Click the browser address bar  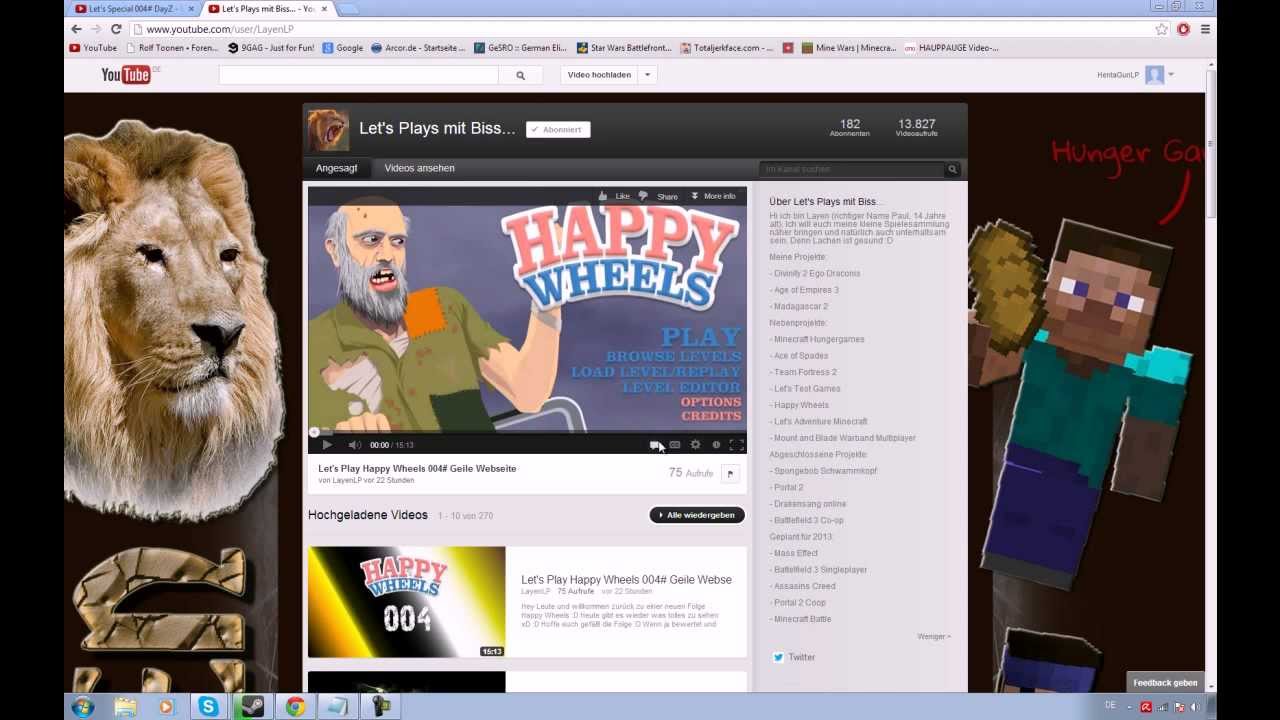[x=640, y=29]
